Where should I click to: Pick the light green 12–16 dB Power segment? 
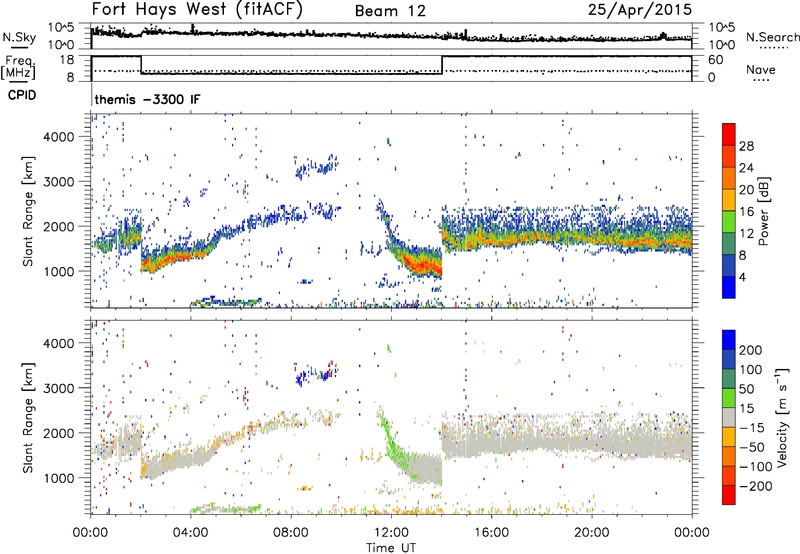click(x=729, y=221)
